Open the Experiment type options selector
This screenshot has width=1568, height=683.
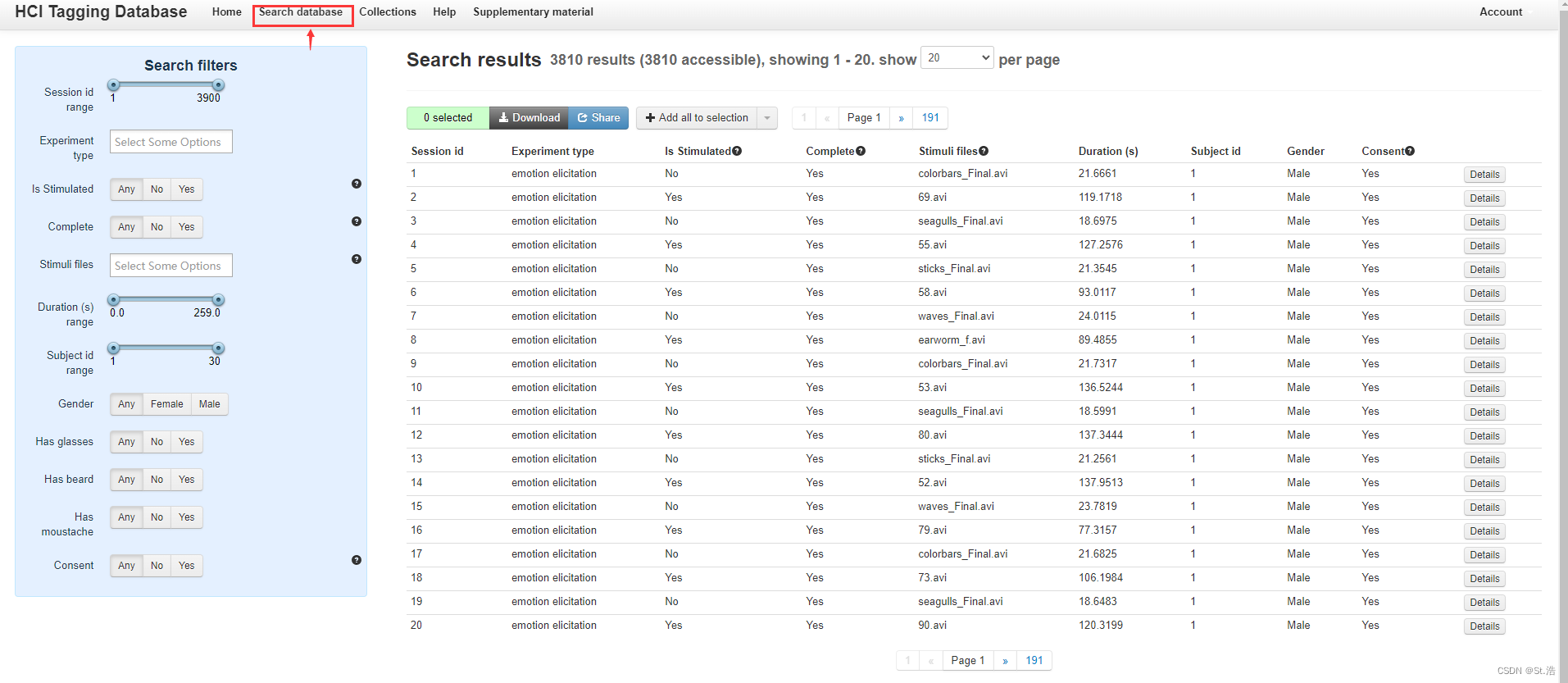click(171, 142)
